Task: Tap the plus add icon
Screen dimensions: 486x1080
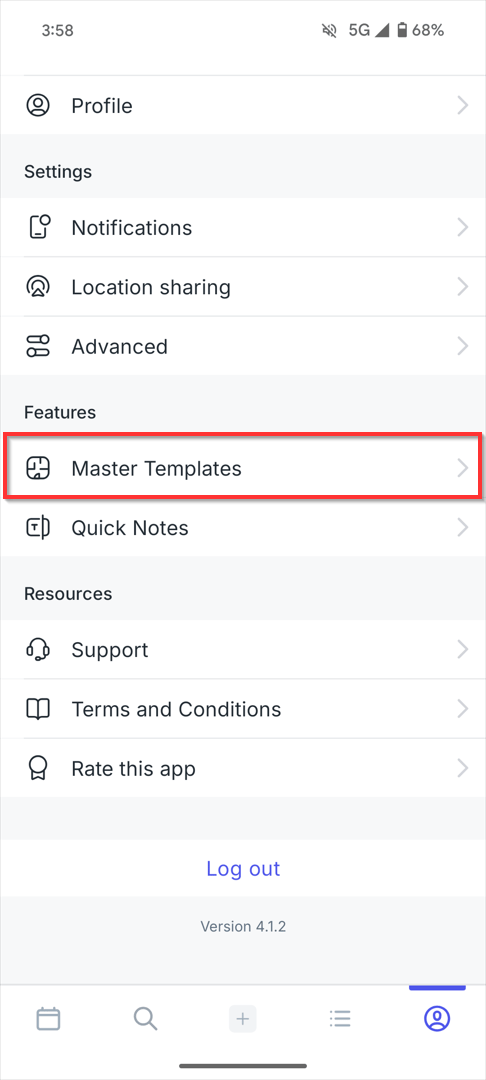Action: [x=242, y=1018]
